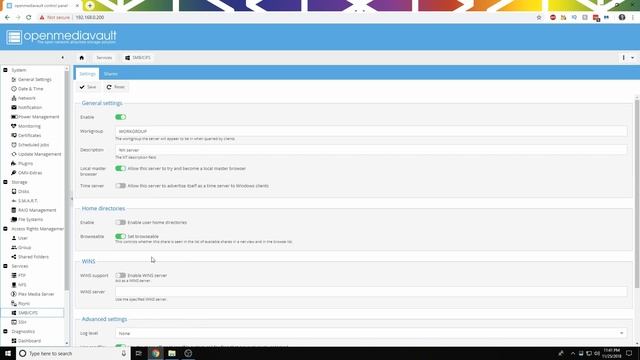
Task: Bookmark this page with the star icon
Action: [539, 18]
